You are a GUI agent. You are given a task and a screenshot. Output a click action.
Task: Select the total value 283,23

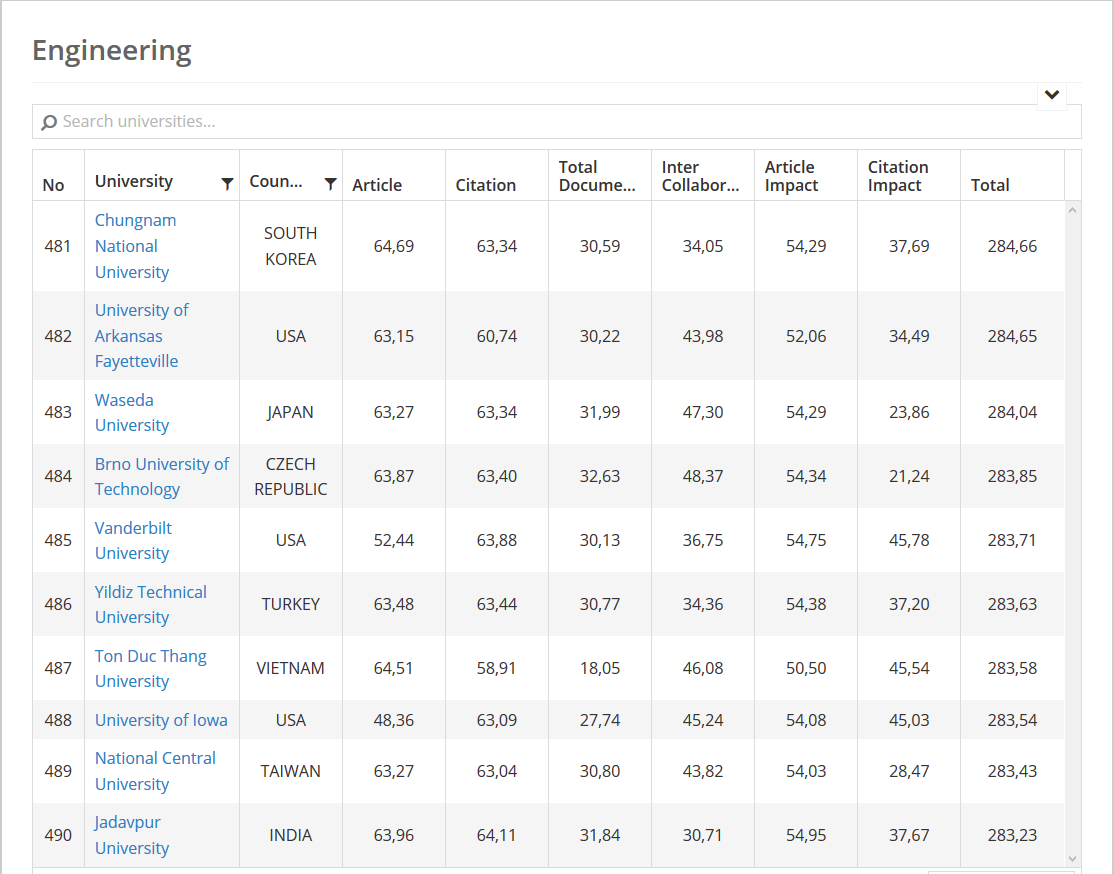tap(1012, 835)
